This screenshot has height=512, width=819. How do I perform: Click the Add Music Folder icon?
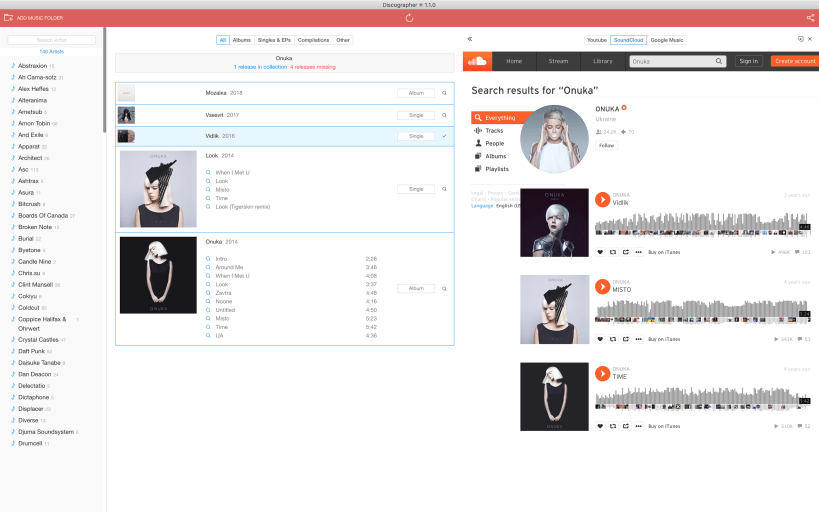[x=8, y=18]
